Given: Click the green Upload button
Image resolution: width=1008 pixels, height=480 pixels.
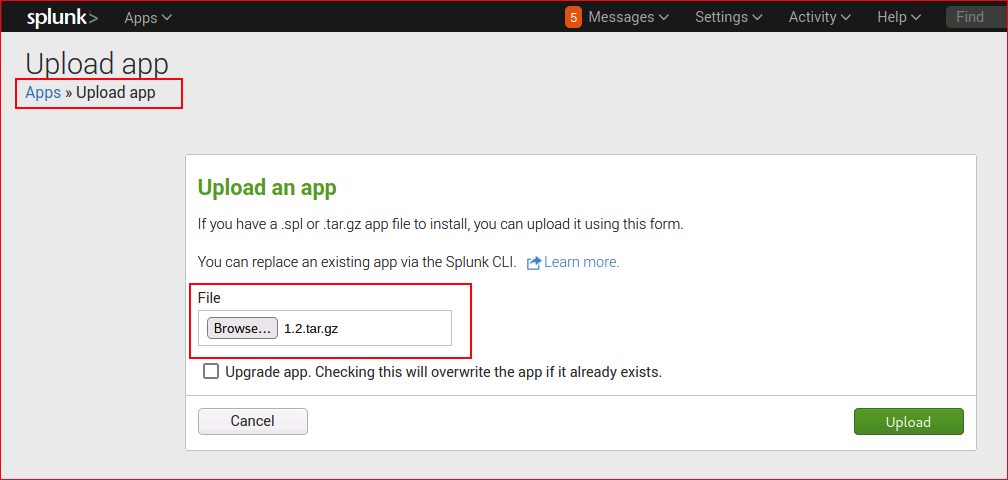Looking at the screenshot, I should click(x=908, y=422).
